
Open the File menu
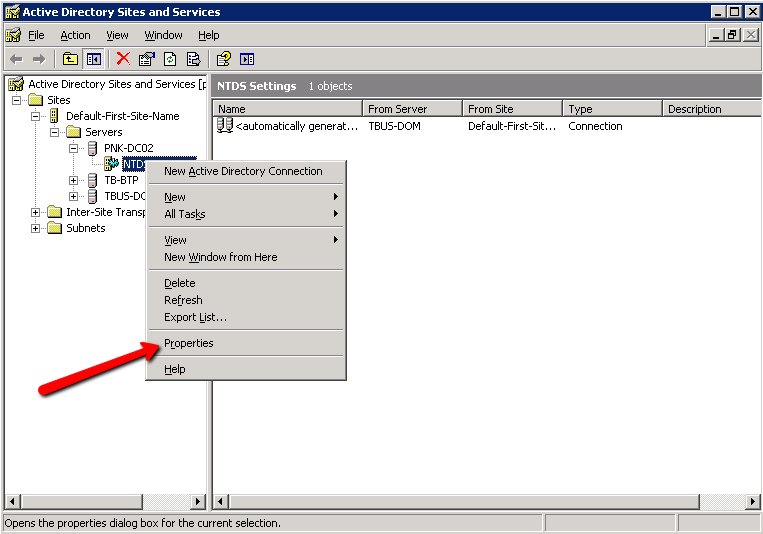(36, 35)
